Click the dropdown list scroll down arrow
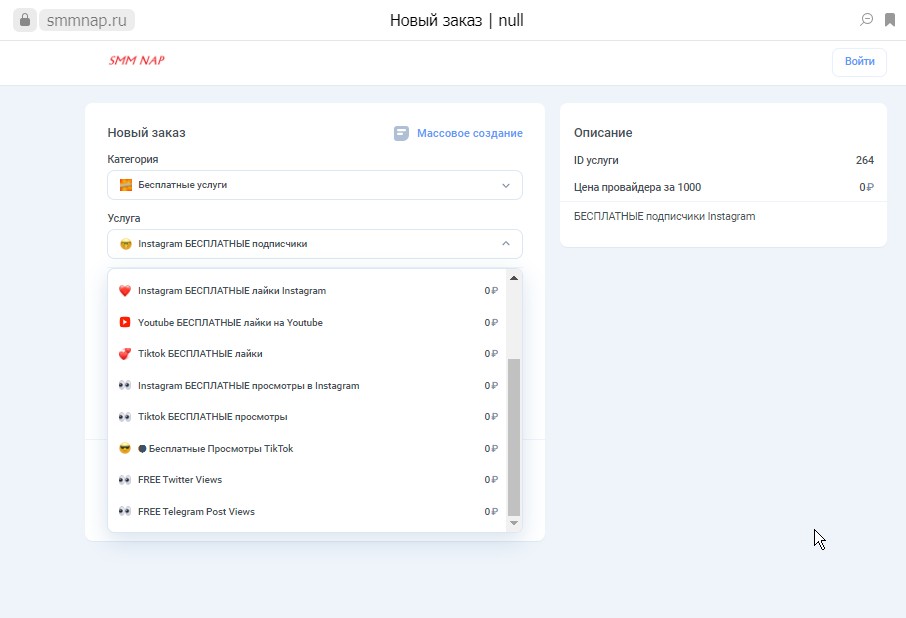Viewport: 906px width, 618px height. coord(514,523)
